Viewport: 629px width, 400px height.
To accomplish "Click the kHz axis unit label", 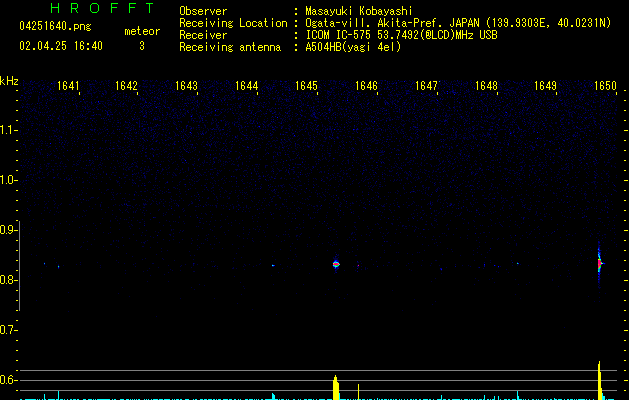I will point(9,81).
